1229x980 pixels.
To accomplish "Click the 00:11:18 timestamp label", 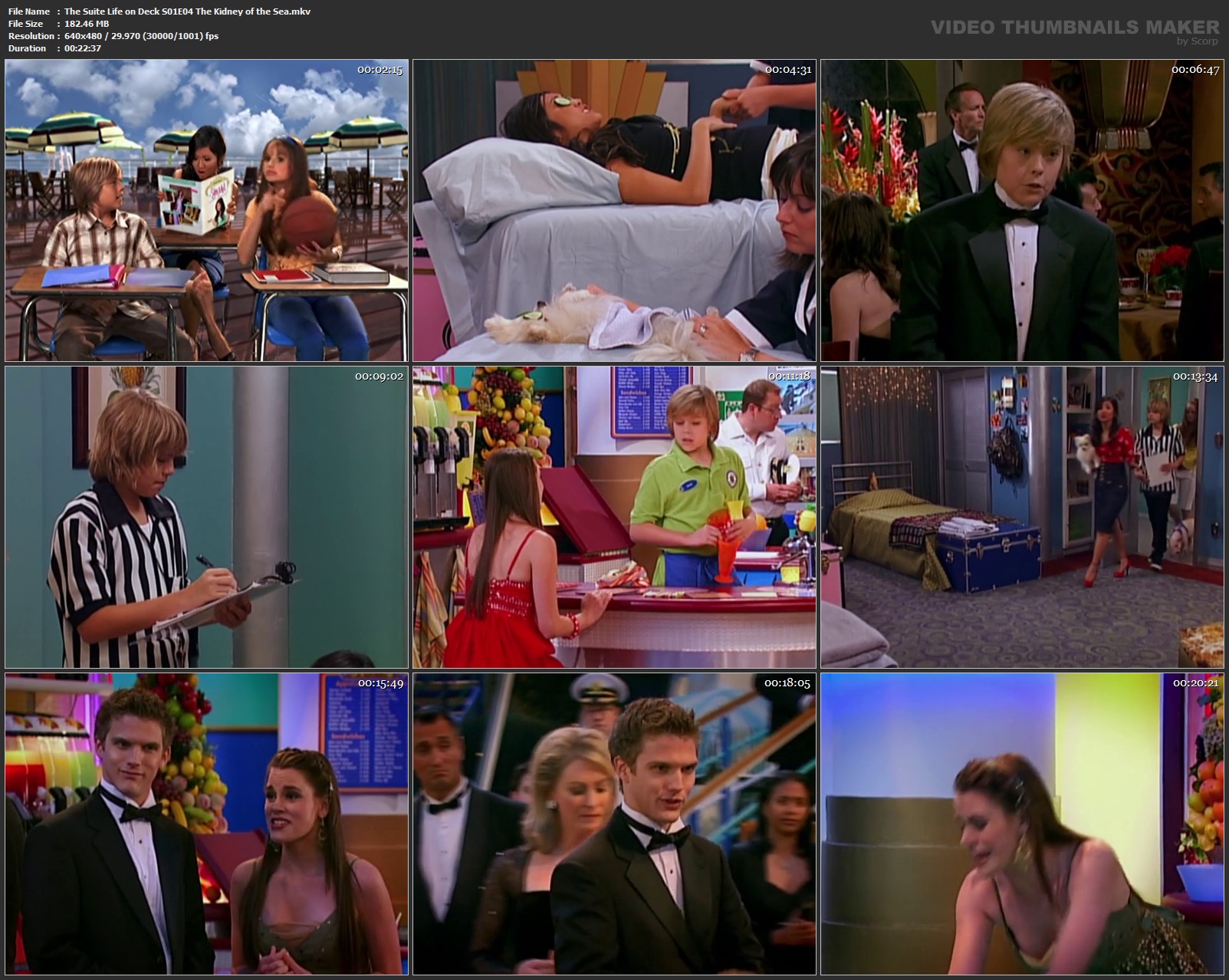I will [789, 377].
